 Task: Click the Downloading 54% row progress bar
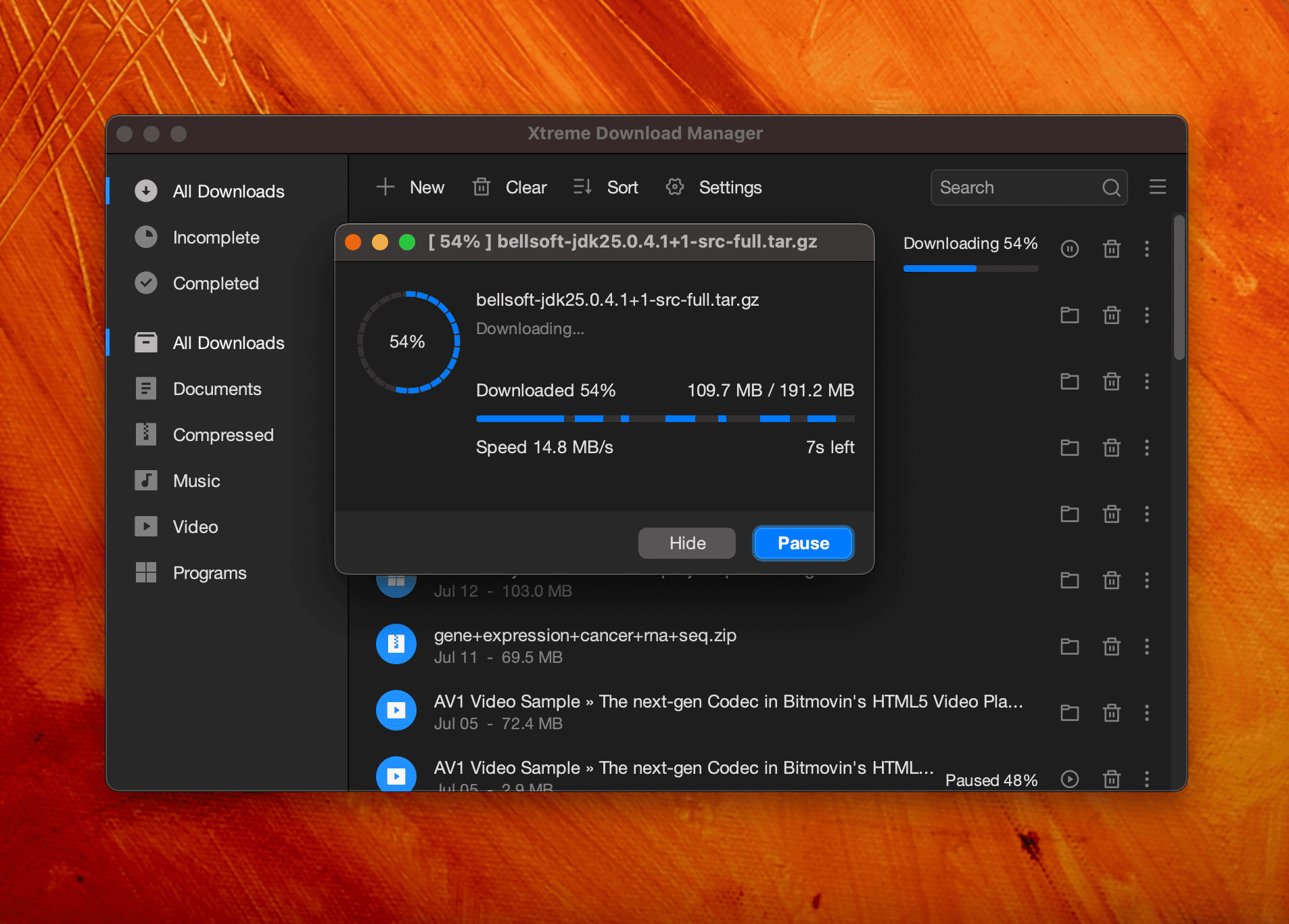point(970,269)
